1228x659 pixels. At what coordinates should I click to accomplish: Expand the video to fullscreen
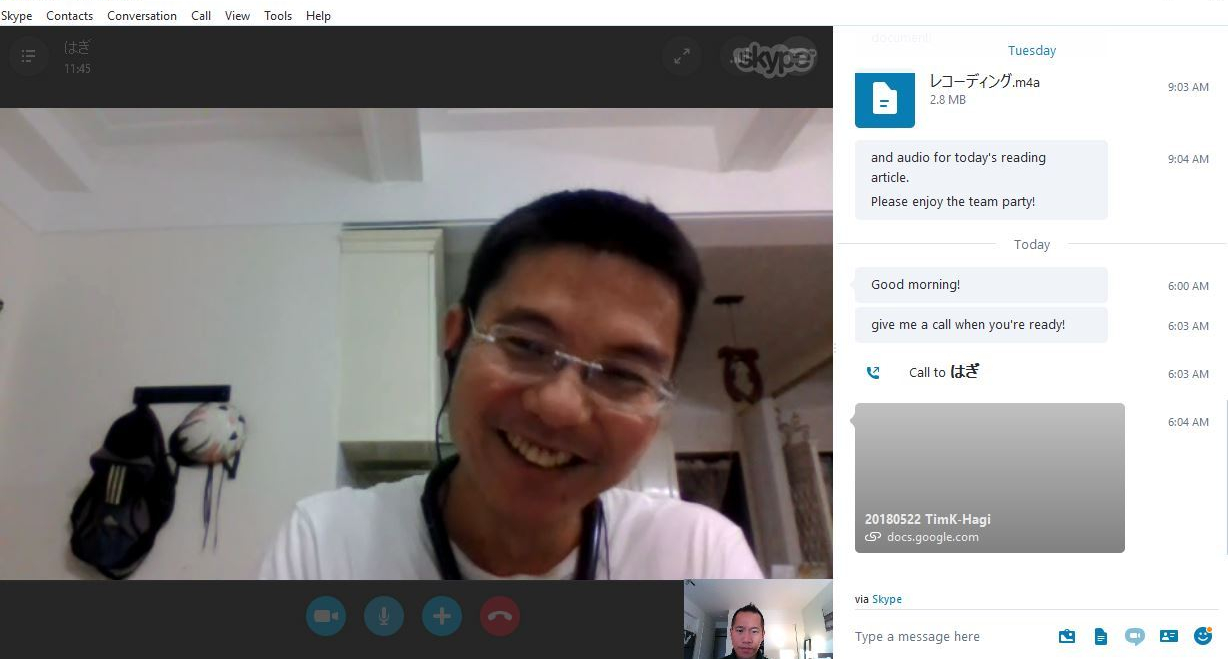681,56
